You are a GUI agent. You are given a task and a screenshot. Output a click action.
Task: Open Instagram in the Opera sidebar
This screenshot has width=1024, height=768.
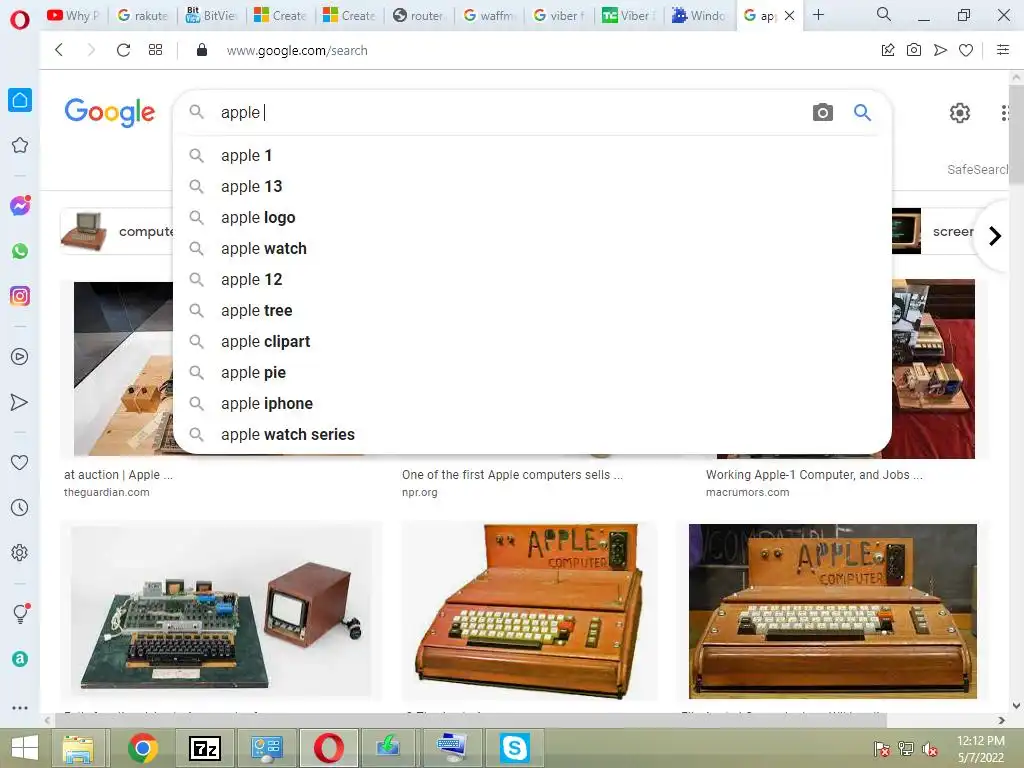[20, 296]
